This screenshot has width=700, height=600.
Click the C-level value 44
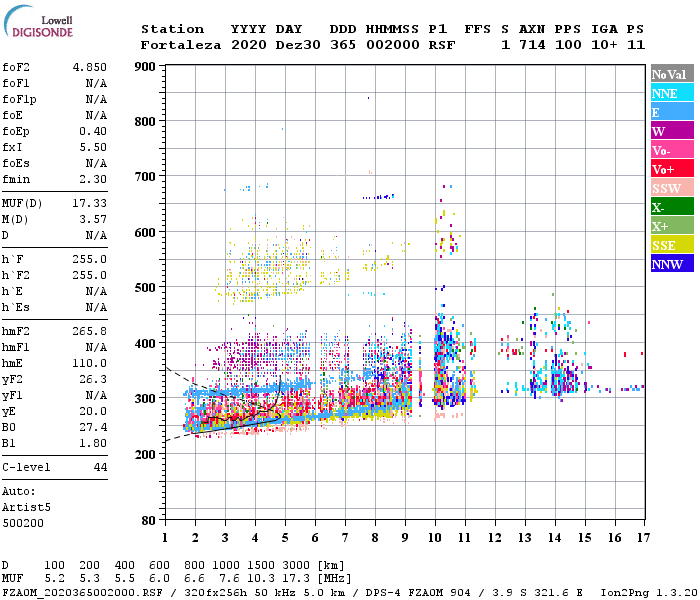[100, 467]
